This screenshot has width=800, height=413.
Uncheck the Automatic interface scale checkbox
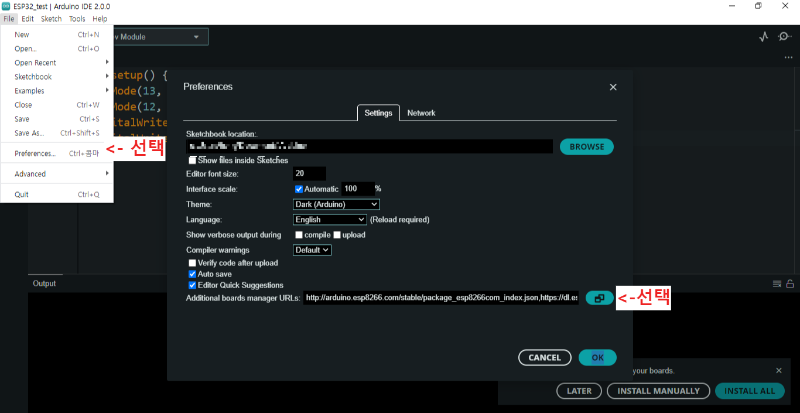pos(299,189)
